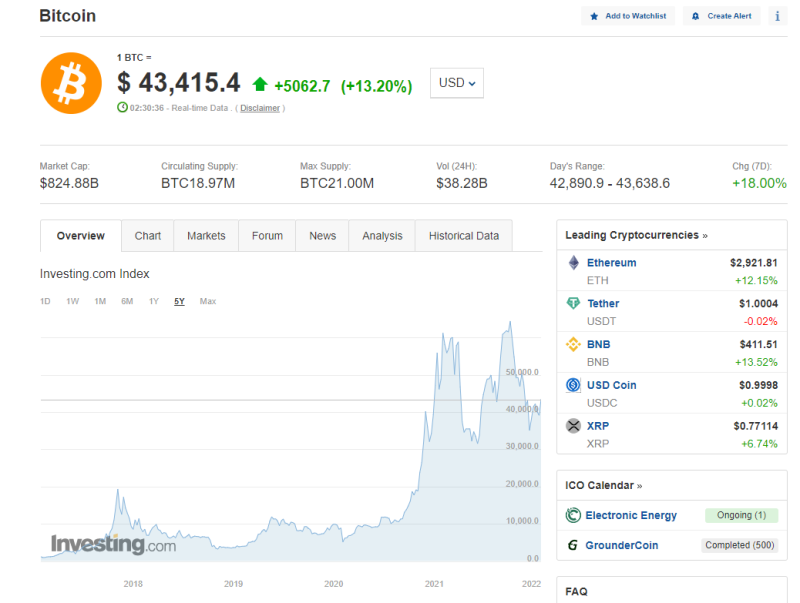Screen dimensions: 800x603
Task: Click the Create Alert button
Action: 721,16
